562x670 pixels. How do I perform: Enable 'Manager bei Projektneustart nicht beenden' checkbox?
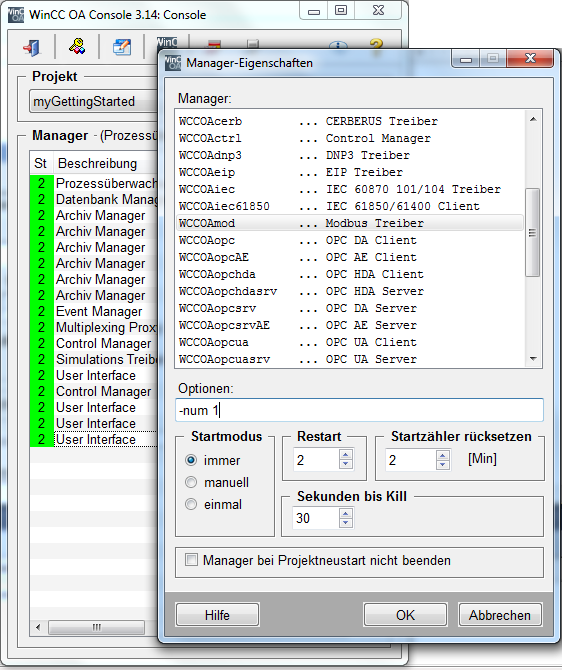(x=191, y=560)
